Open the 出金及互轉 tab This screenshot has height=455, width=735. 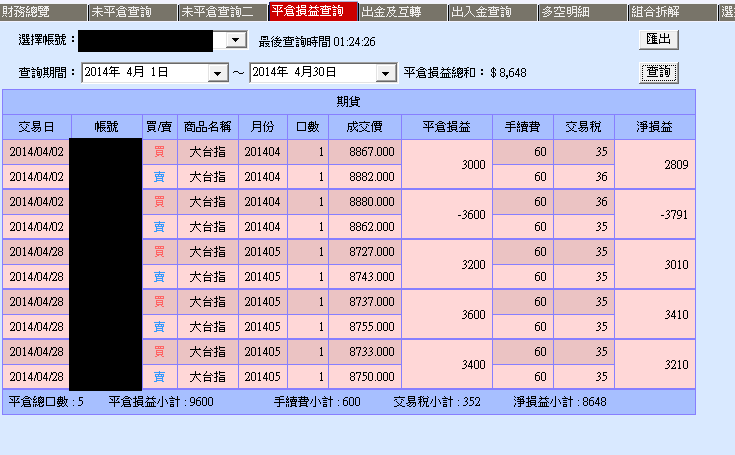coord(403,12)
